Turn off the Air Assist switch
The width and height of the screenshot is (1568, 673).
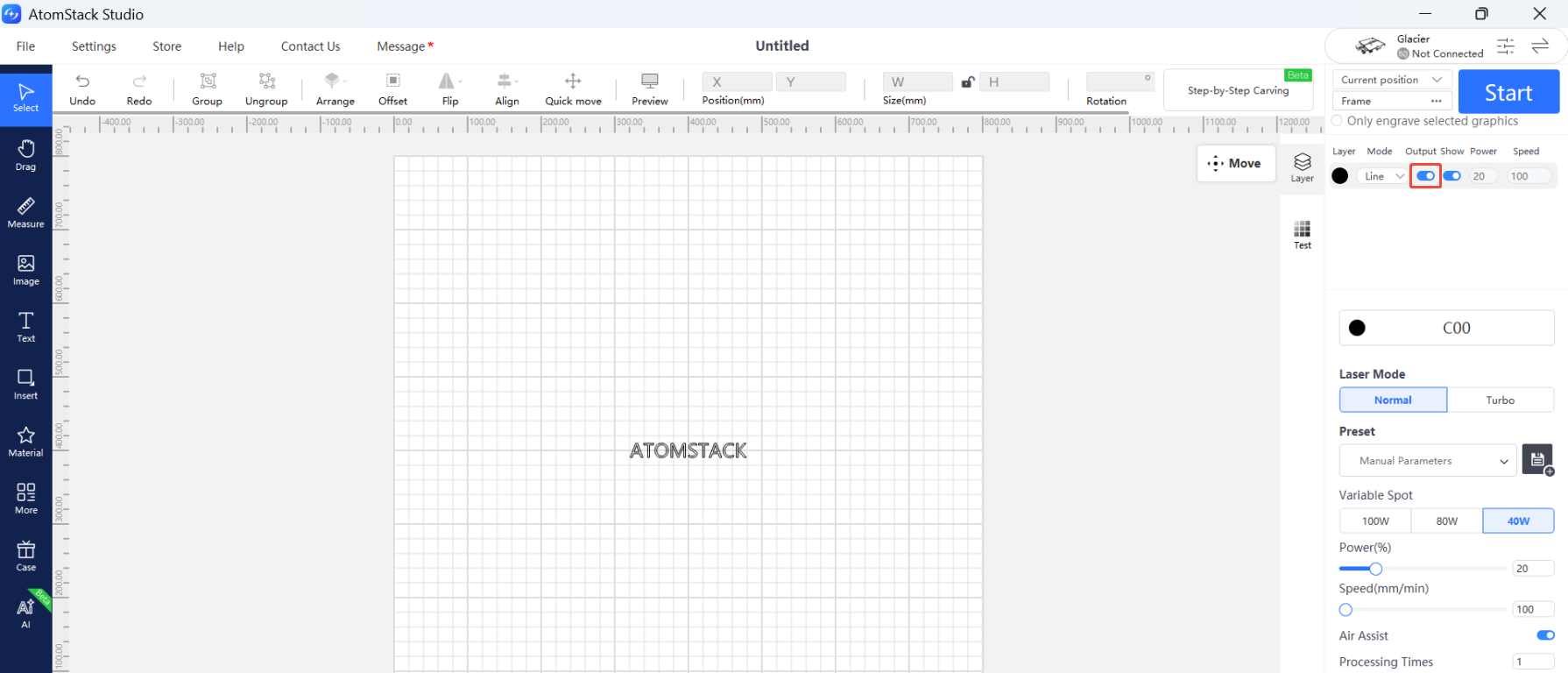pyautogui.click(x=1545, y=635)
